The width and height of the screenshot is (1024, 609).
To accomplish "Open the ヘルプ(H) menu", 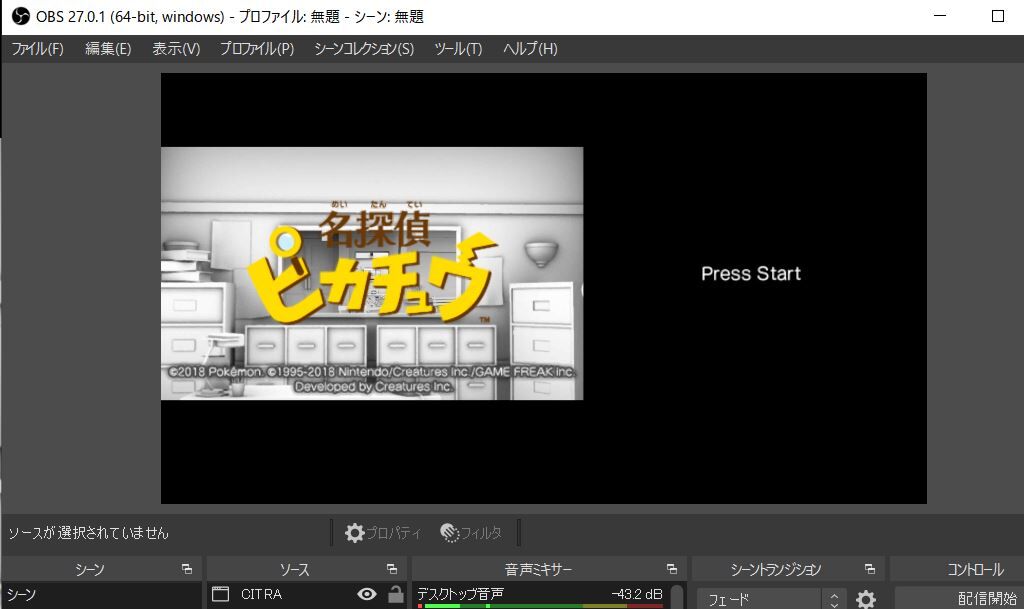I will coord(530,49).
